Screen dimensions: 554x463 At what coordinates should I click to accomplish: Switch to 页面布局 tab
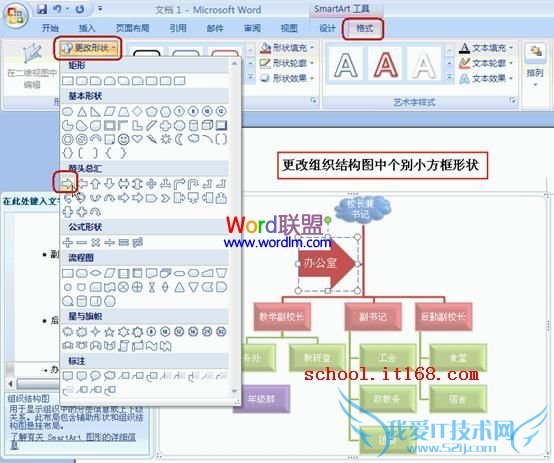(x=132, y=28)
